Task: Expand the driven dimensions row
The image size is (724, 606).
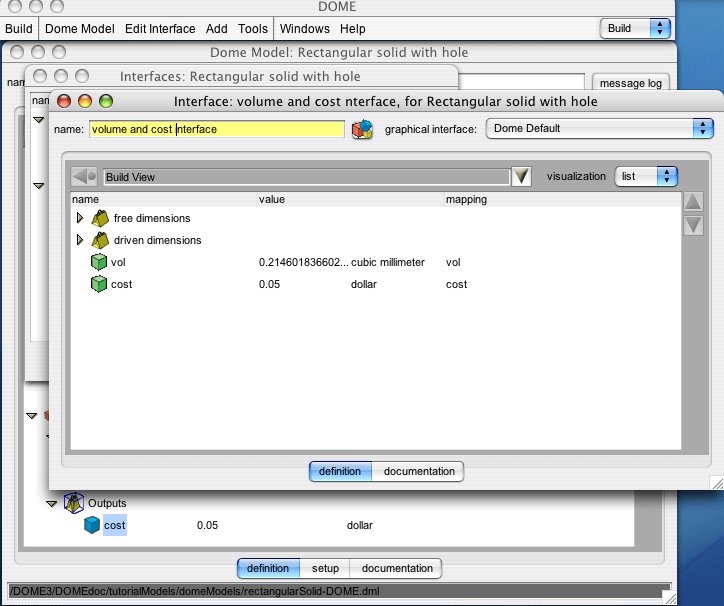Action: pyautogui.click(x=80, y=240)
